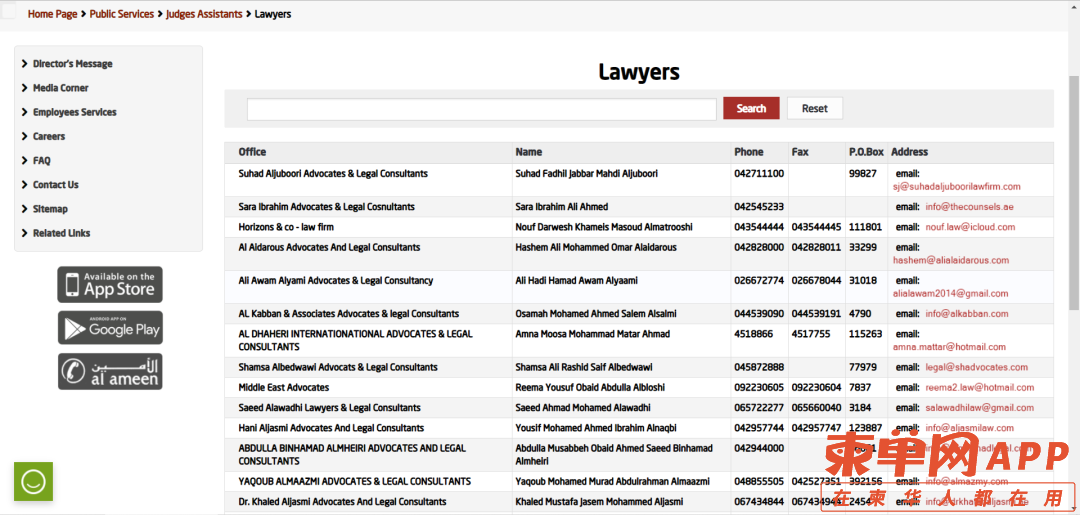Select Dr. Khaled Aljasmi Advocates office
Image resolution: width=1080 pixels, height=515 pixels.
(342, 502)
